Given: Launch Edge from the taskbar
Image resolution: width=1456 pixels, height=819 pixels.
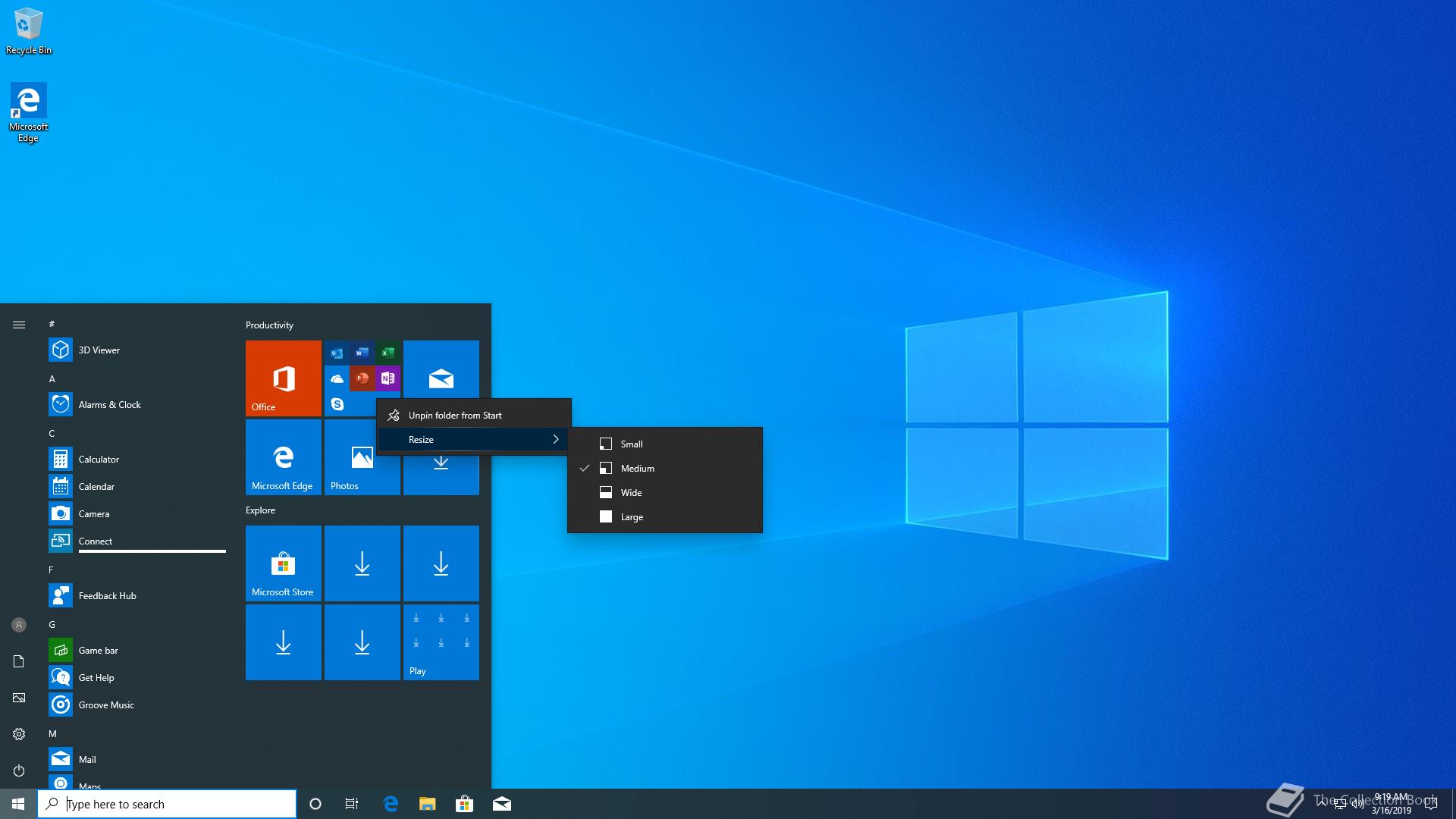Looking at the screenshot, I should (391, 804).
